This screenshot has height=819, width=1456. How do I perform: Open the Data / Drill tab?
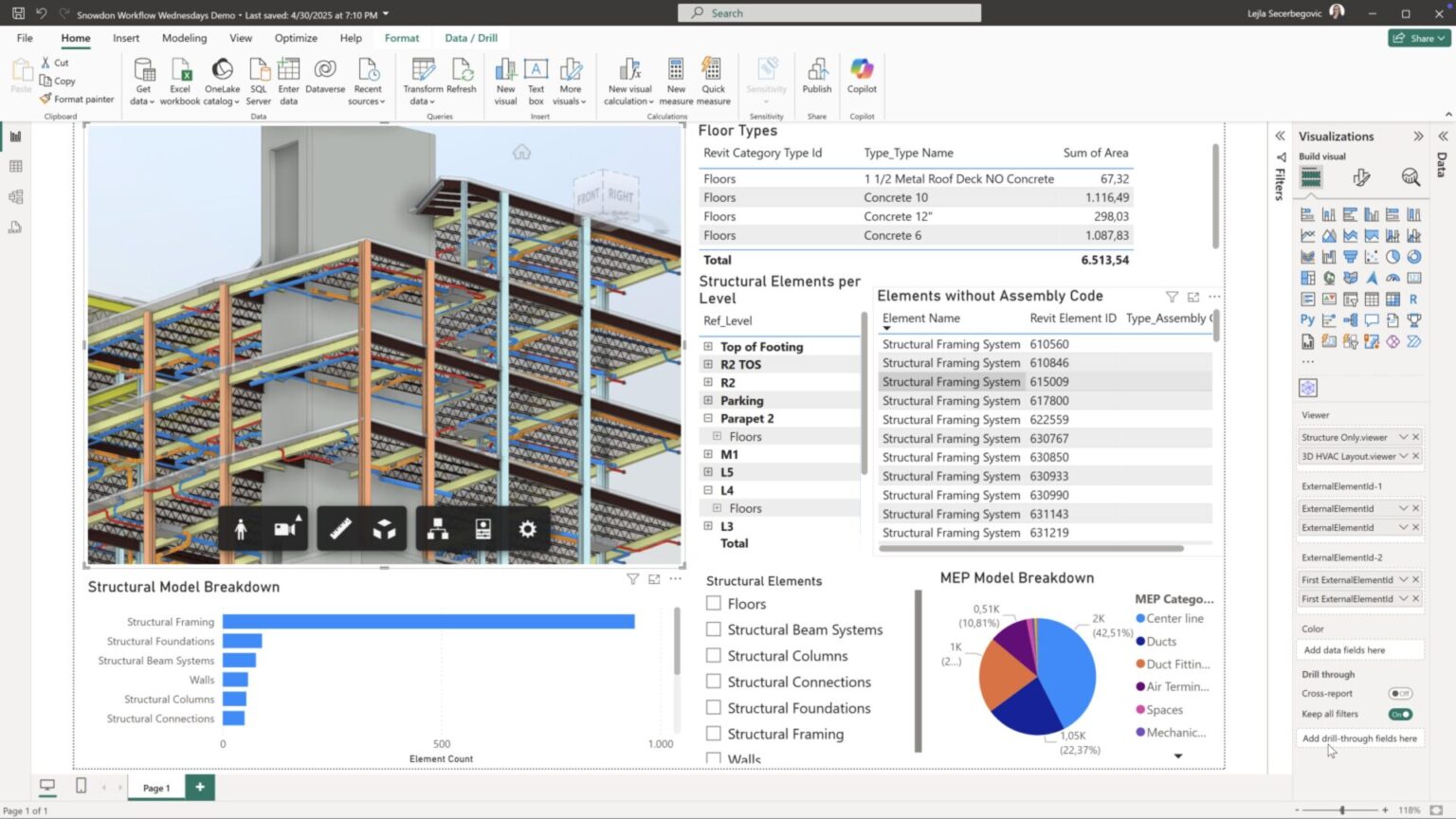click(x=471, y=38)
